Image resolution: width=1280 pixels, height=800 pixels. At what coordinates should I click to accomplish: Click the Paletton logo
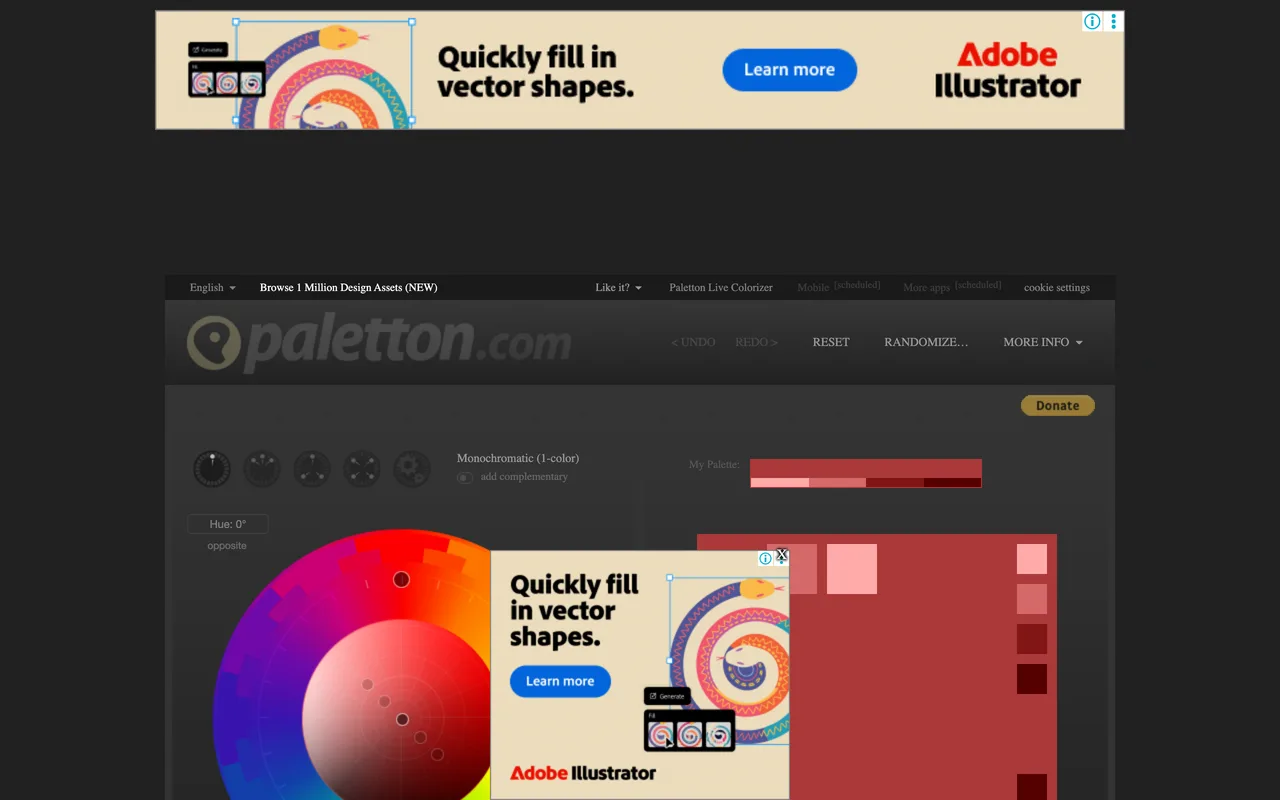click(379, 343)
